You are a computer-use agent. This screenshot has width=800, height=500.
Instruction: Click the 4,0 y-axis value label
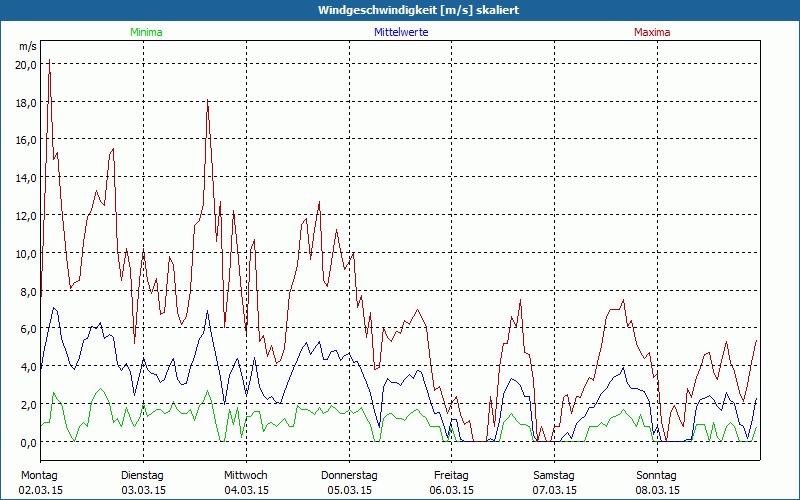coord(28,367)
